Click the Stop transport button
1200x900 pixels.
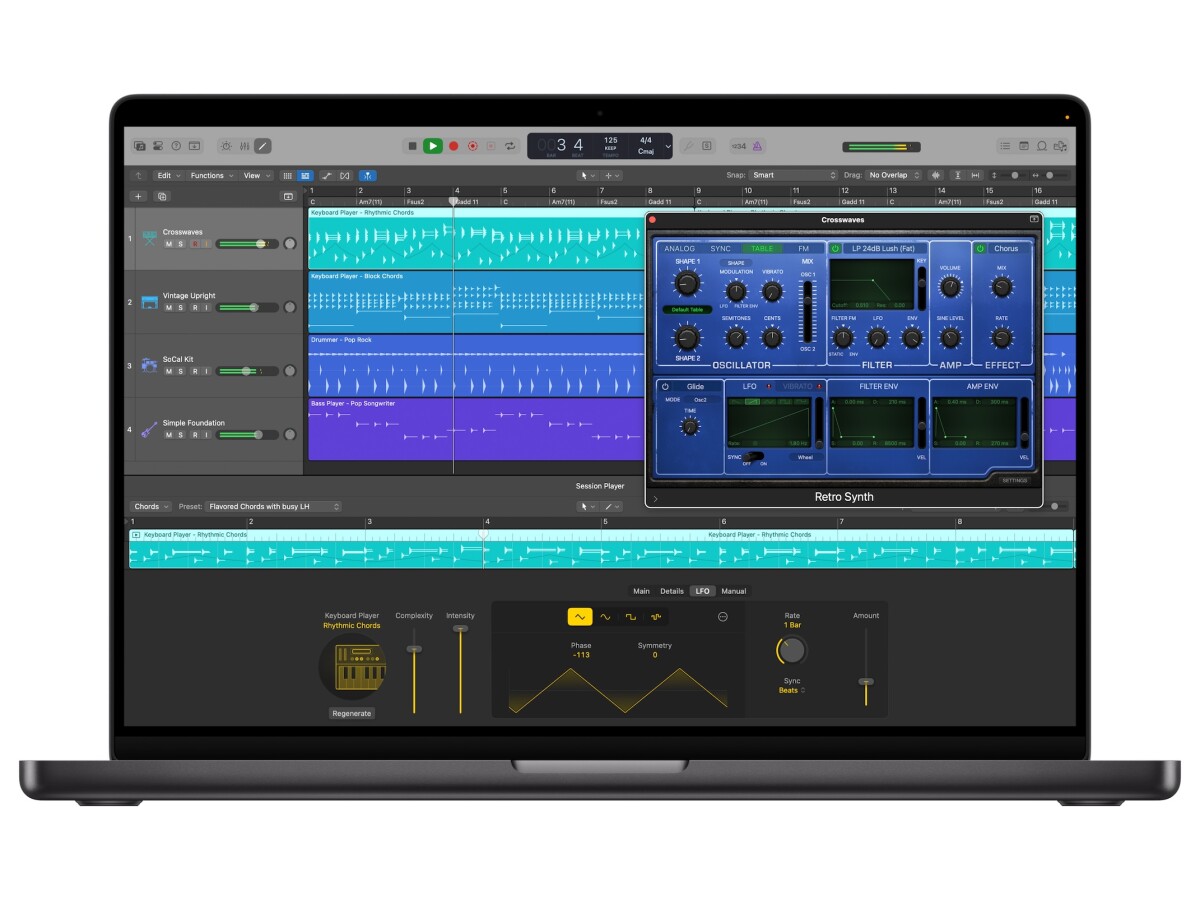pyautogui.click(x=412, y=146)
